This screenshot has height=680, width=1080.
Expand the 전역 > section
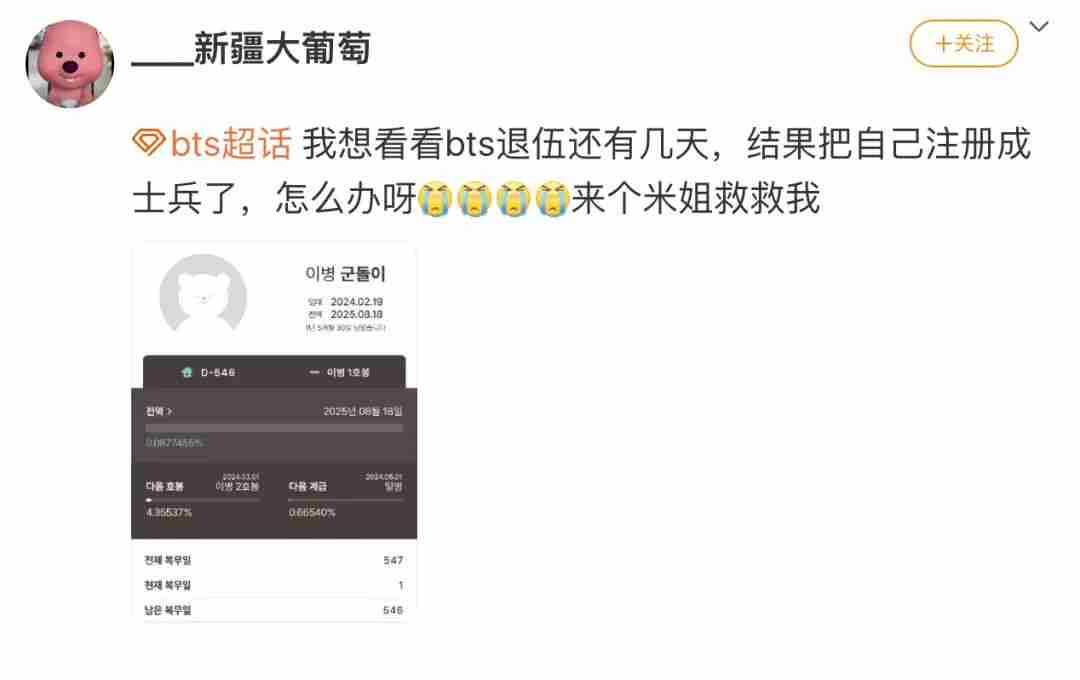click(159, 411)
